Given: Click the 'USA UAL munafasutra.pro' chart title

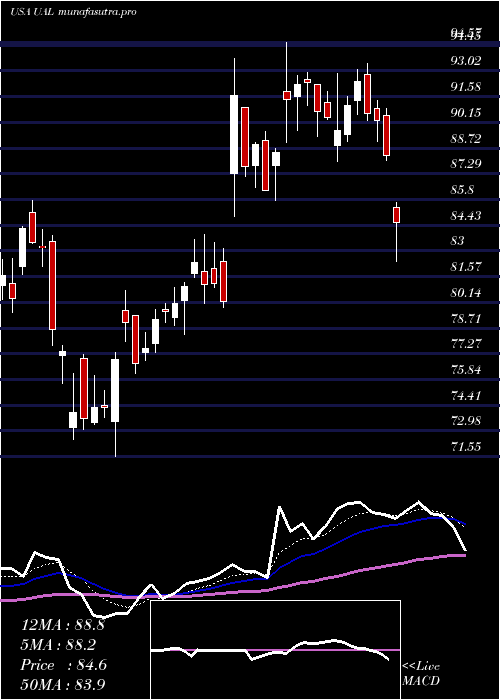Looking at the screenshot, I should (x=73, y=12).
